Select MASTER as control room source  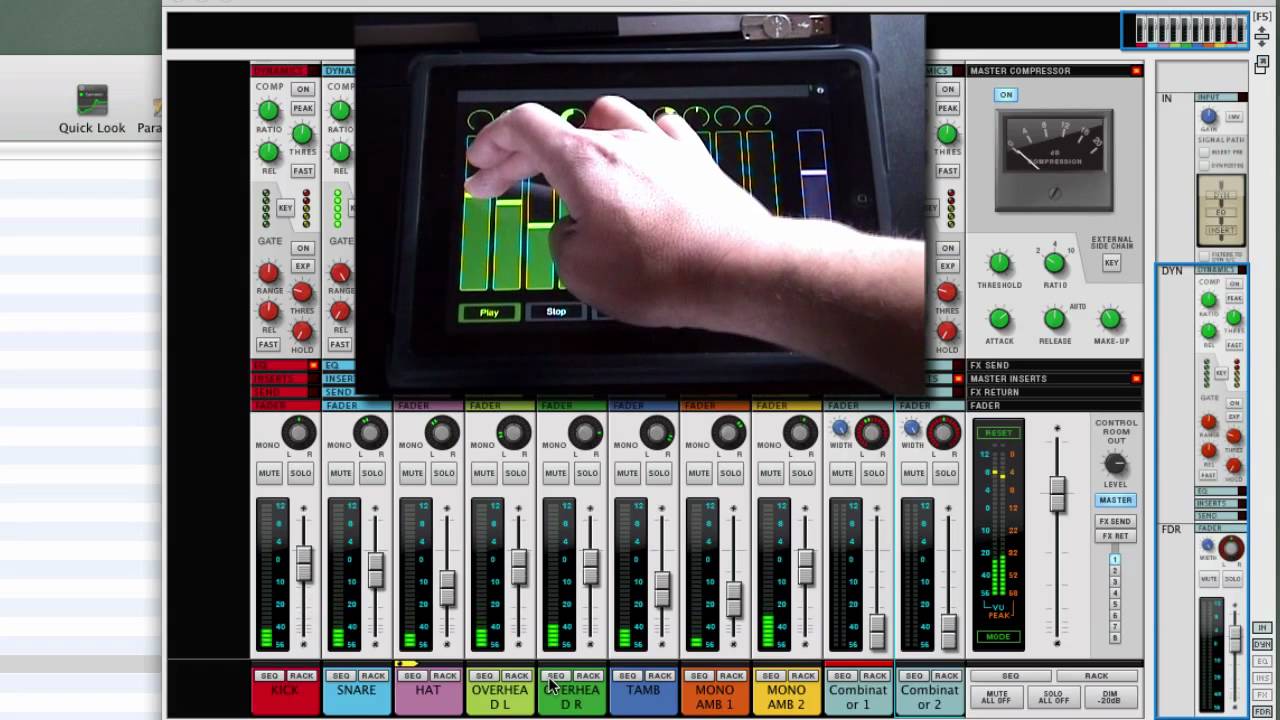point(1115,500)
